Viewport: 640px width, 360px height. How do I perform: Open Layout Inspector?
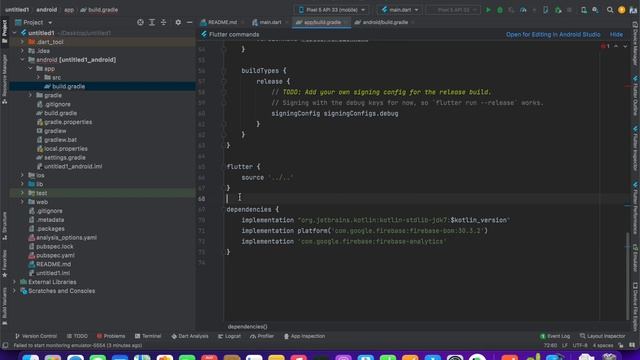tap(602, 336)
